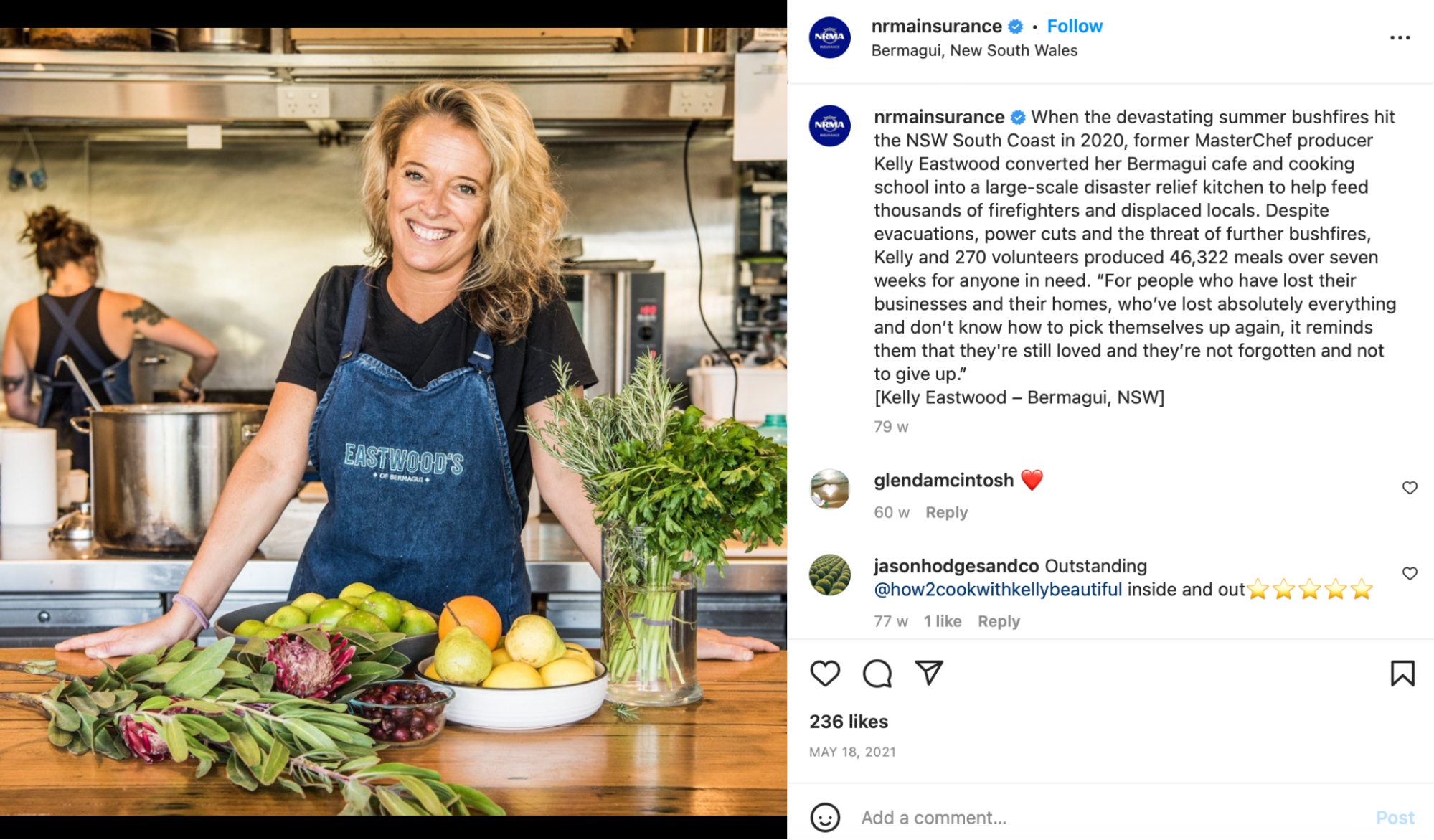Like glendamcintosh's comment
1434x840 pixels.
tap(1410, 488)
